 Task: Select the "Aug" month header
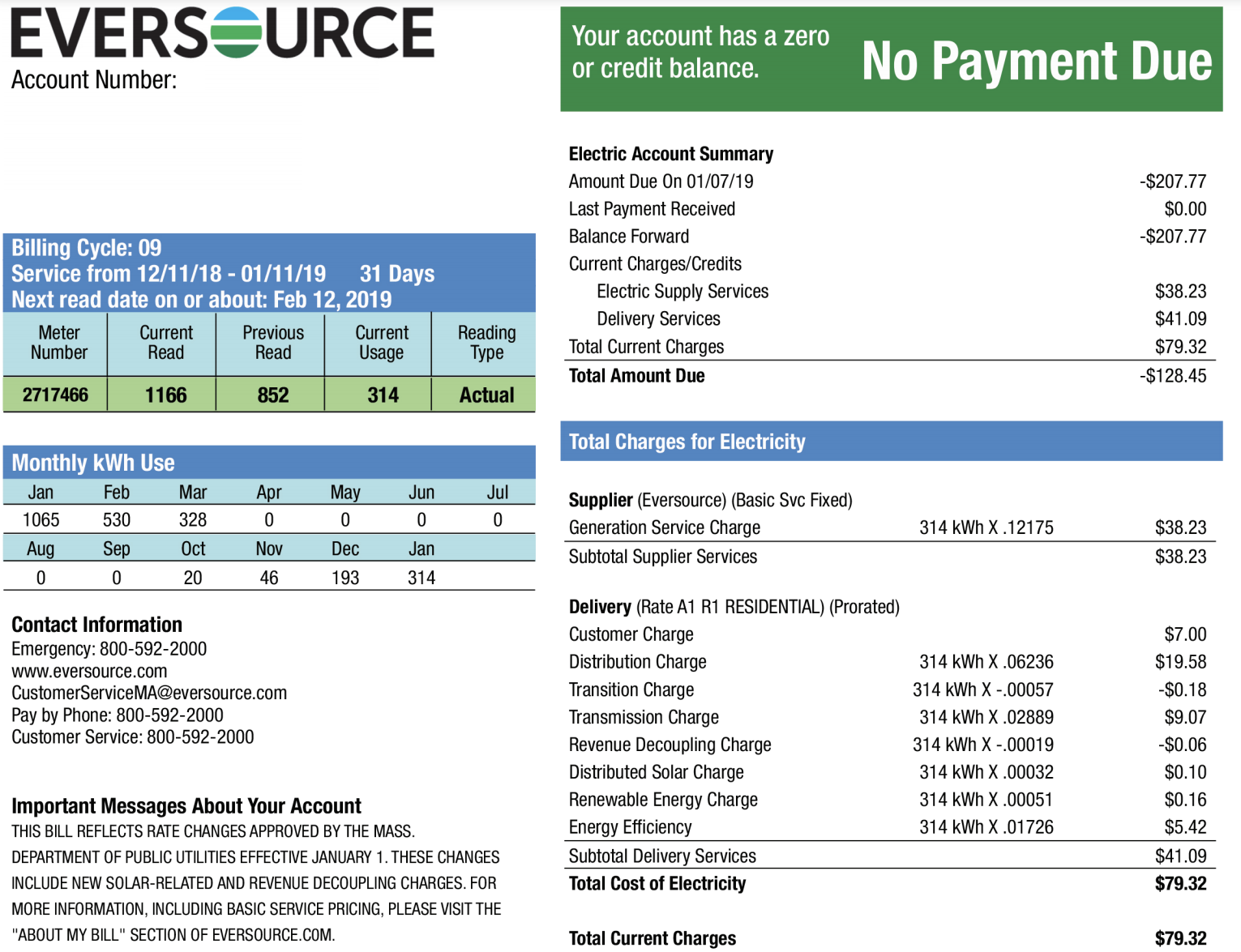click(x=41, y=549)
